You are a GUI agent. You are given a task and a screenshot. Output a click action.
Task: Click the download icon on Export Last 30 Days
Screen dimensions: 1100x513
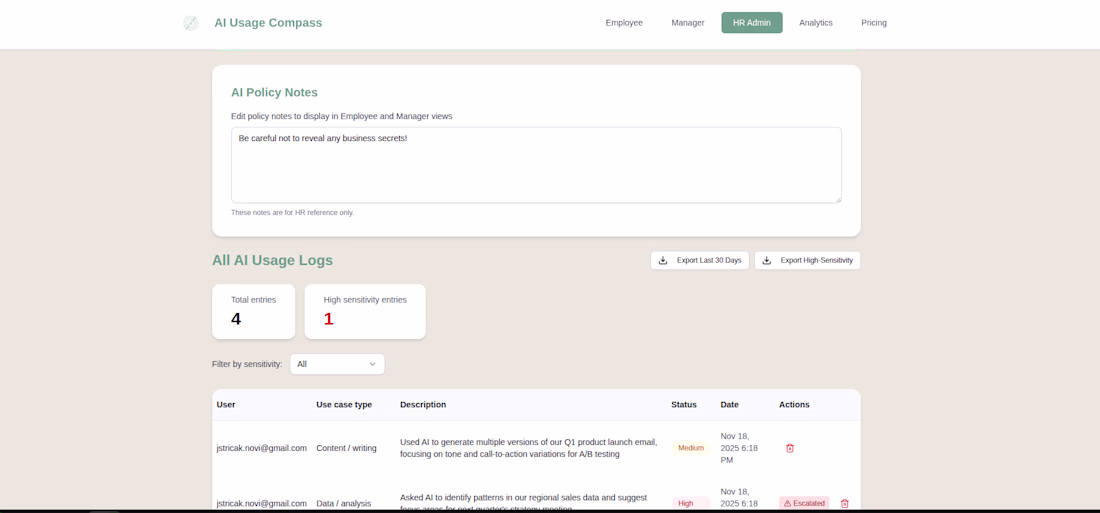pyautogui.click(x=663, y=260)
